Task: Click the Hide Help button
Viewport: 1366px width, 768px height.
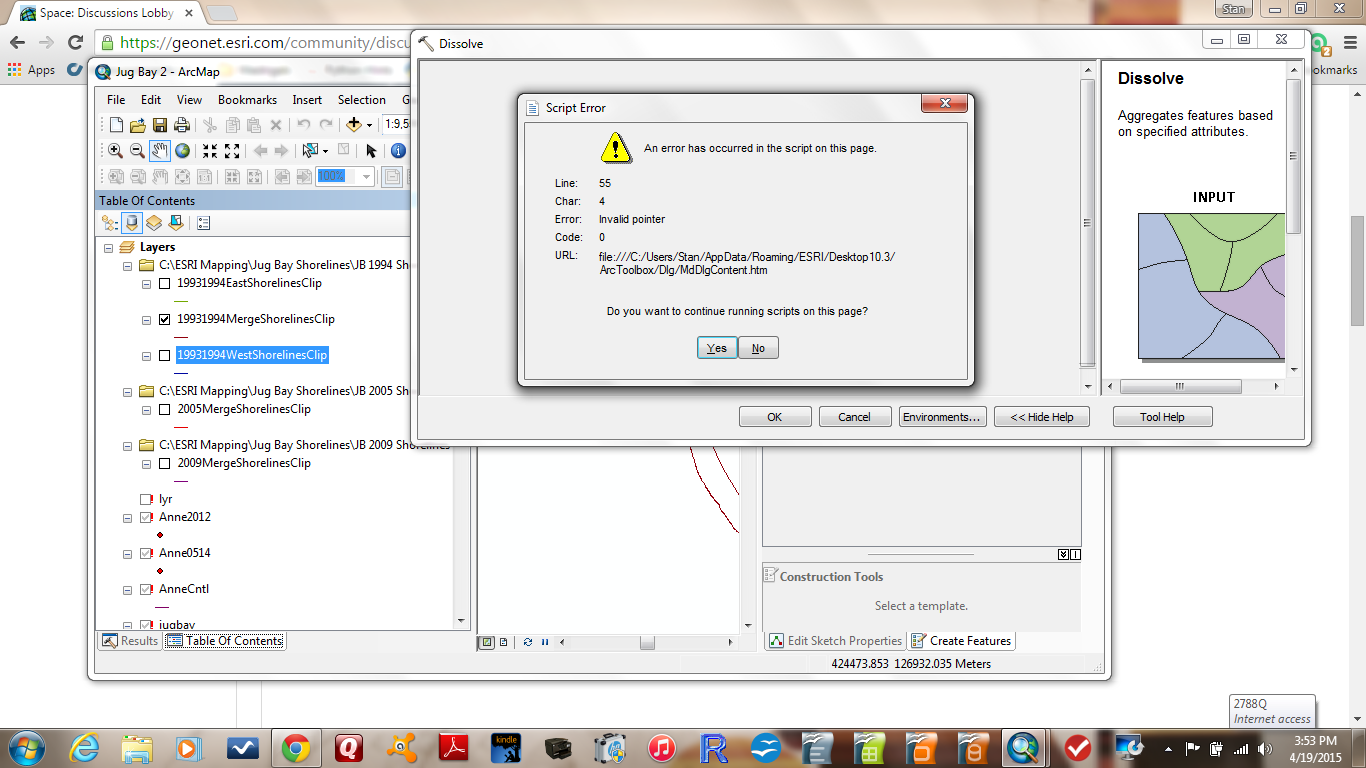Action: tap(1042, 417)
